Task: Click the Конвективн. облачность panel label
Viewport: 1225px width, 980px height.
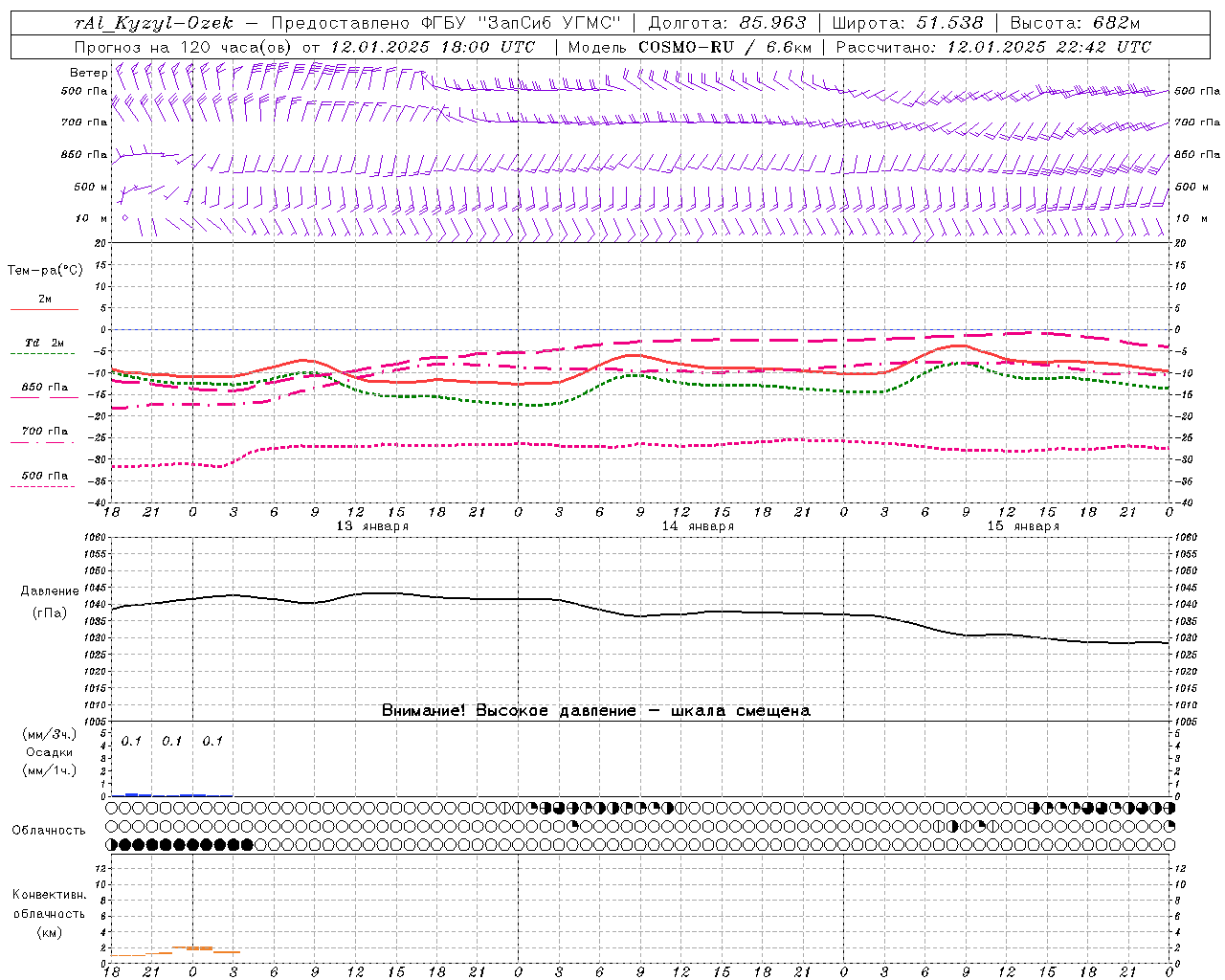Action: [49, 903]
